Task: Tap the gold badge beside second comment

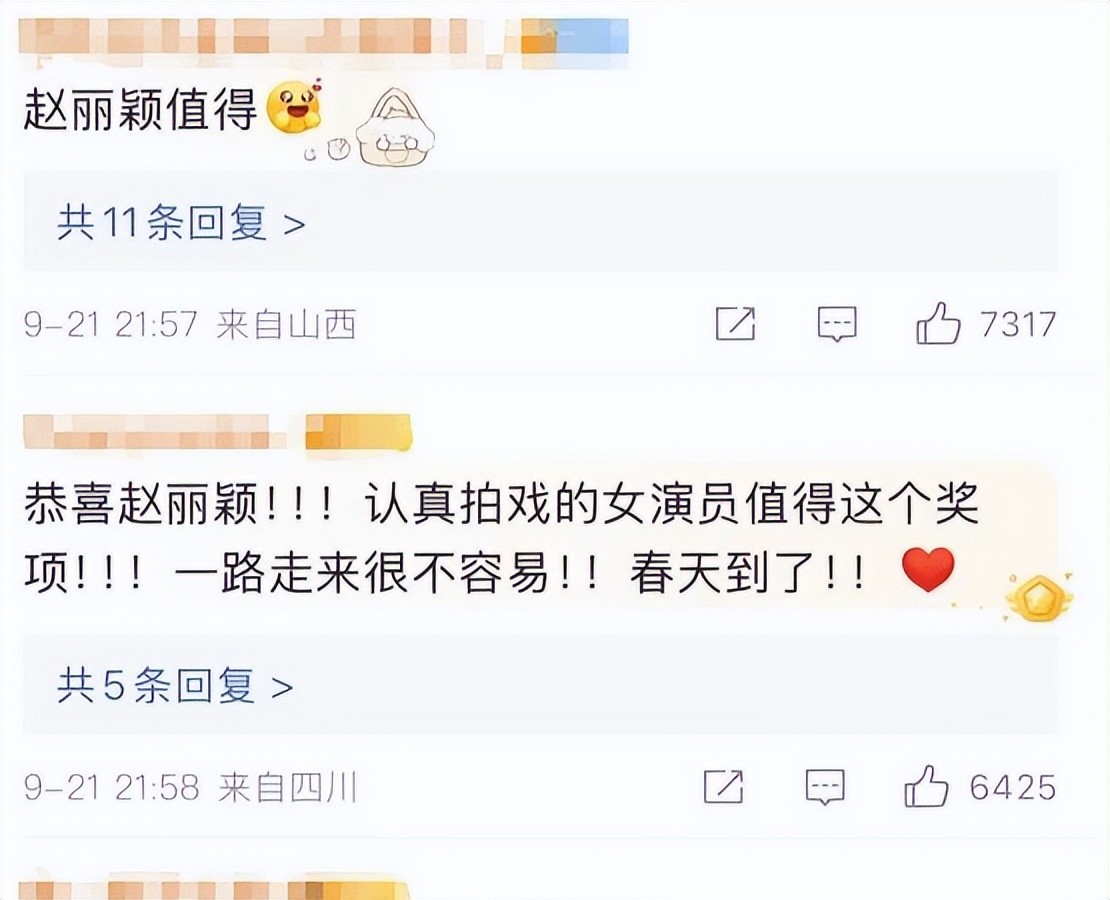Action: 1039,596
